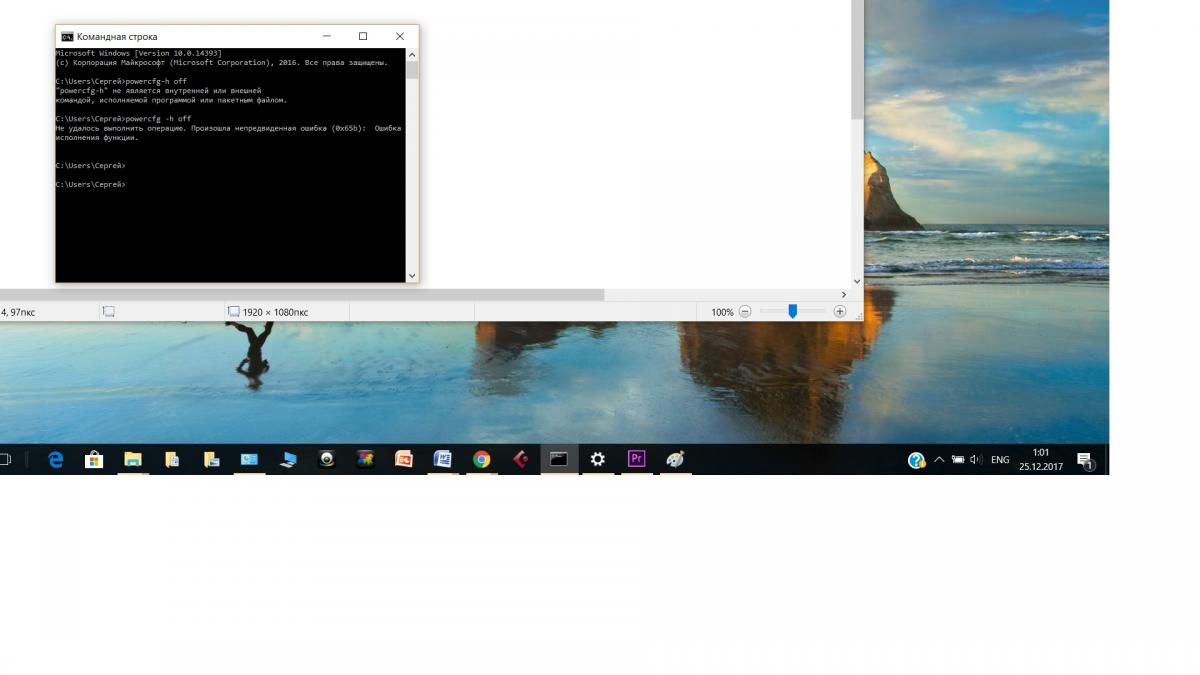Open the webcam app taskbar icon
This screenshot has width=1200, height=675.
point(326,460)
